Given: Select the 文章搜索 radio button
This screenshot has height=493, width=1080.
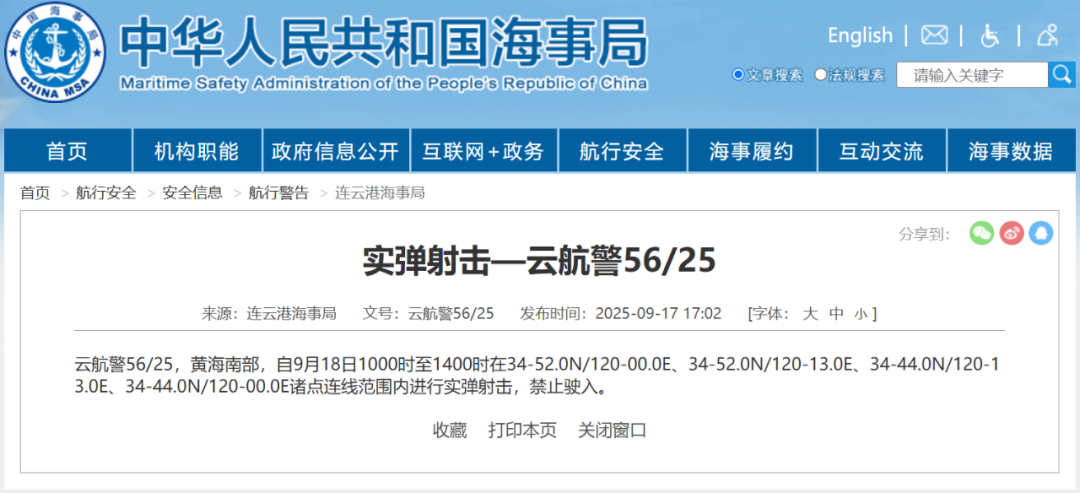Looking at the screenshot, I should [738, 74].
